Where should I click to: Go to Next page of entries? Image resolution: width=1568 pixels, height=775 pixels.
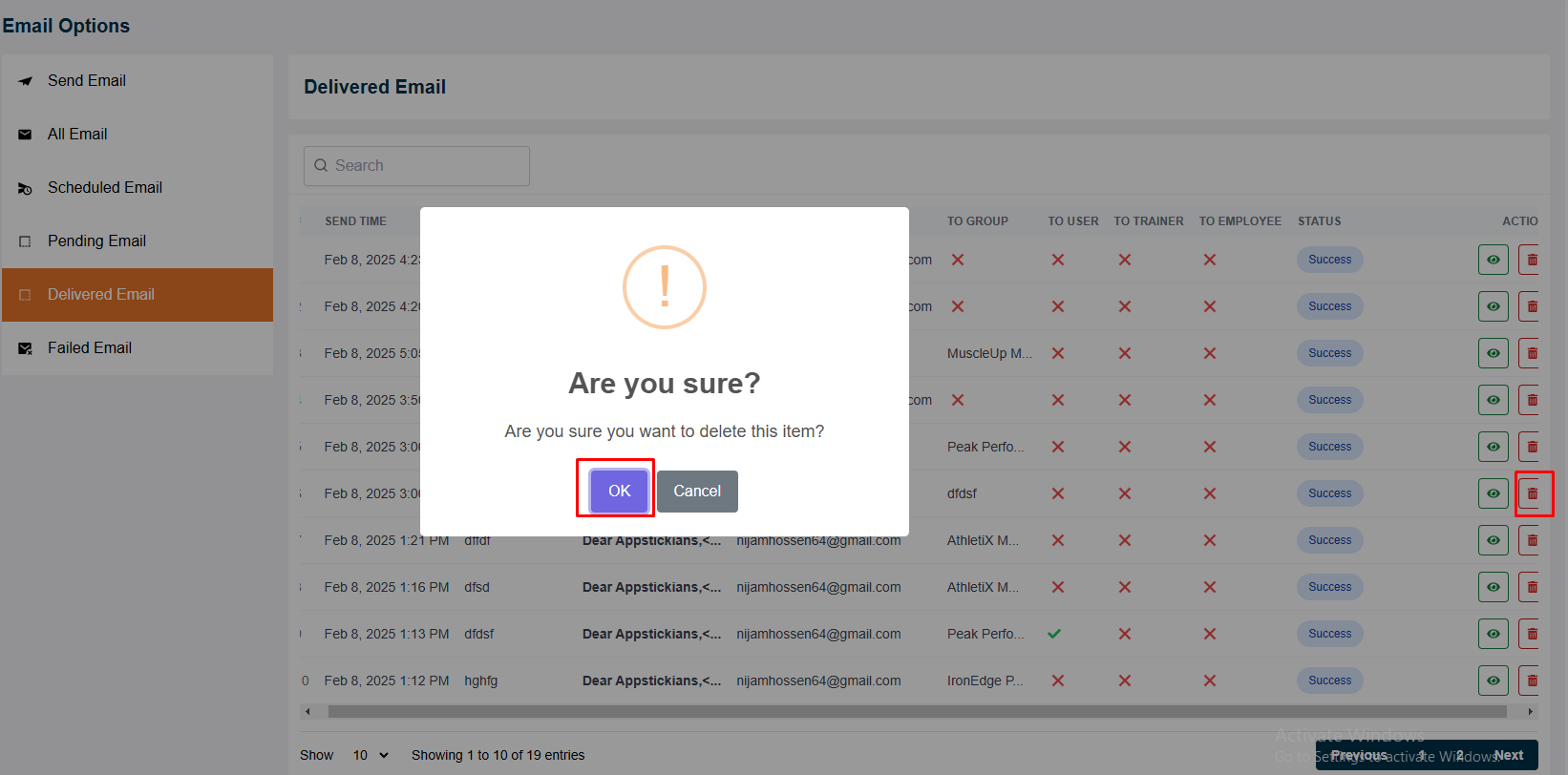(x=1508, y=755)
